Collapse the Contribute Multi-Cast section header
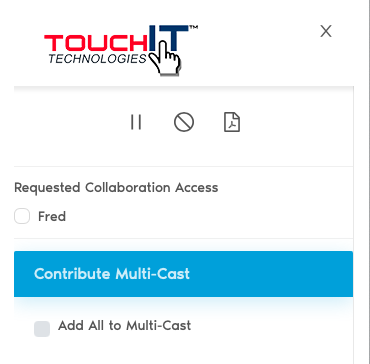Viewport: 370px width, 364px height. (183, 274)
